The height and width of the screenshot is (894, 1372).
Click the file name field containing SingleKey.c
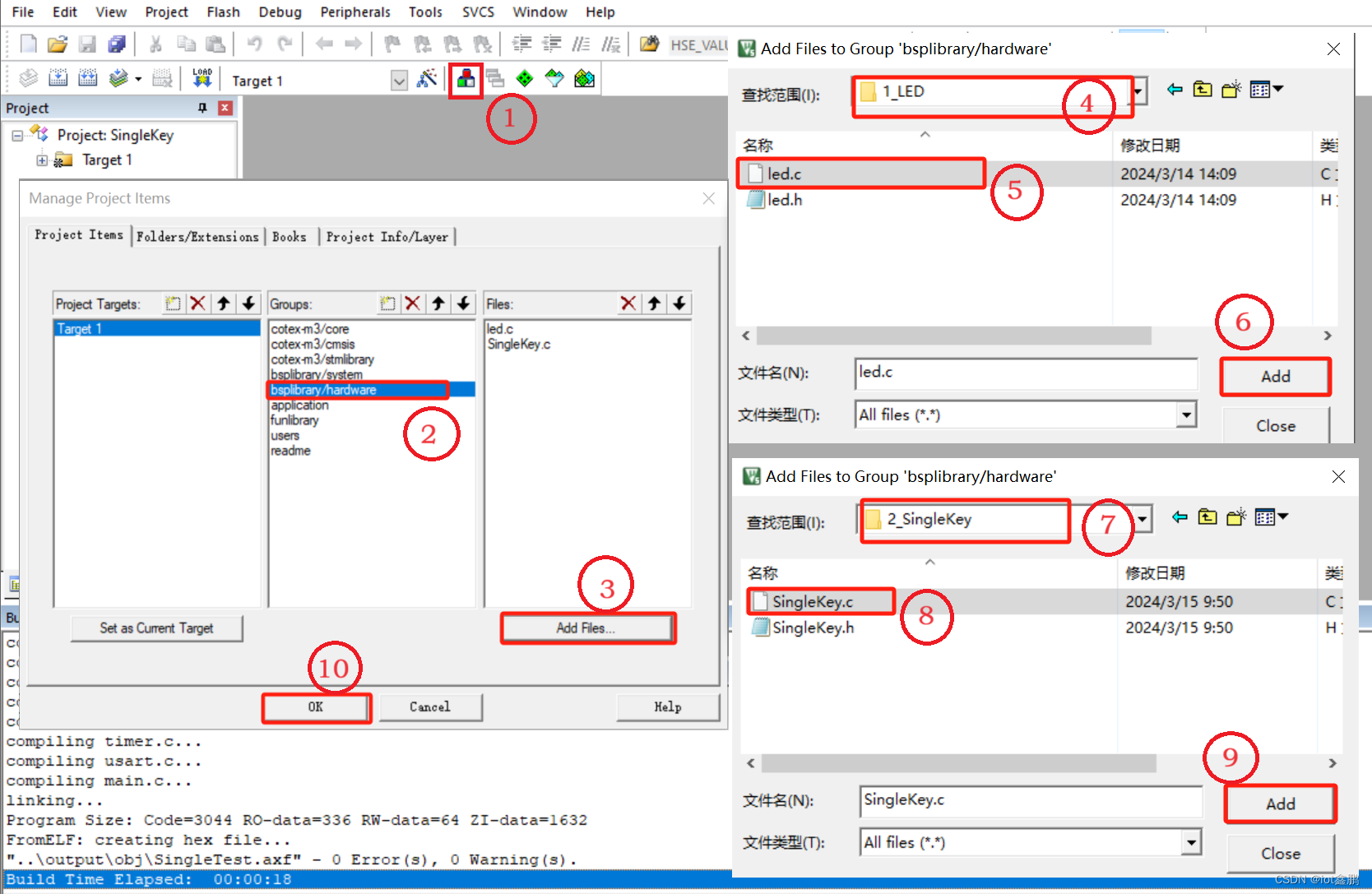click(1031, 800)
